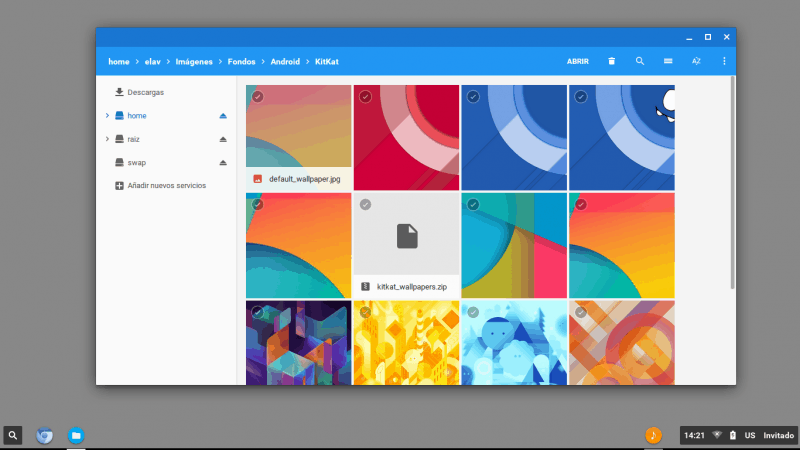This screenshot has height=450, width=800.
Task: Toggle checkmark on light blue characters wallpaper
Action: tap(473, 312)
